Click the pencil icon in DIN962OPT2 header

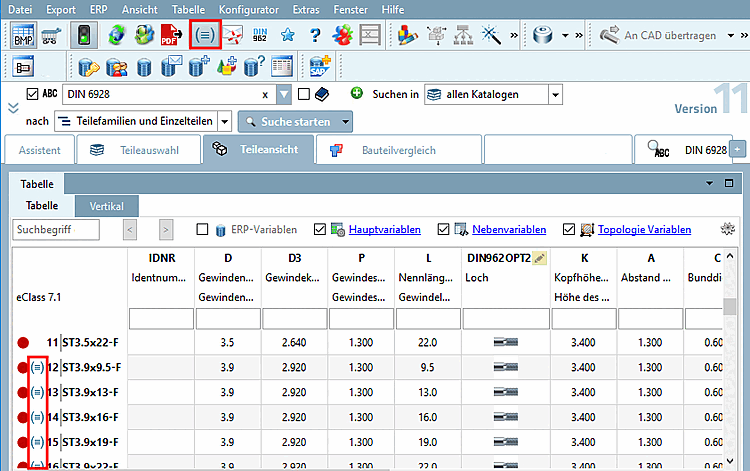click(540, 258)
